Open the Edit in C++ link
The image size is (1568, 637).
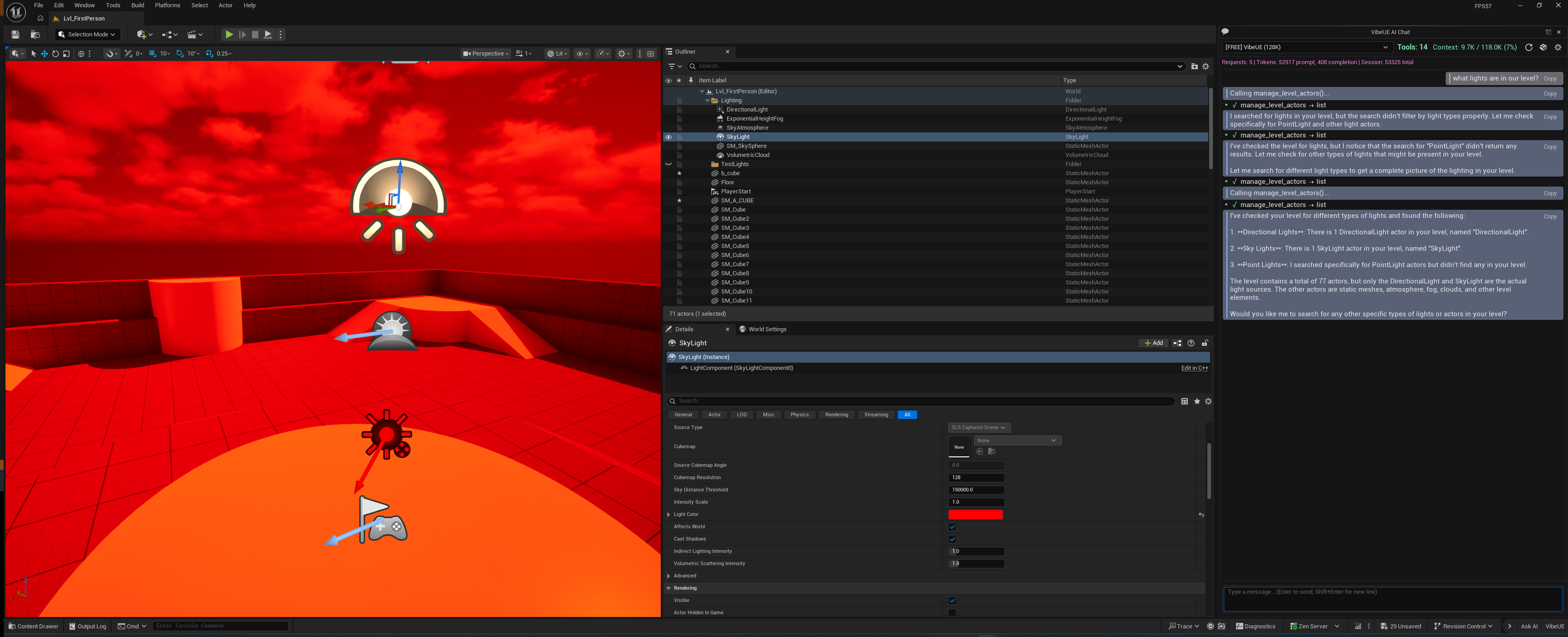click(x=1194, y=368)
